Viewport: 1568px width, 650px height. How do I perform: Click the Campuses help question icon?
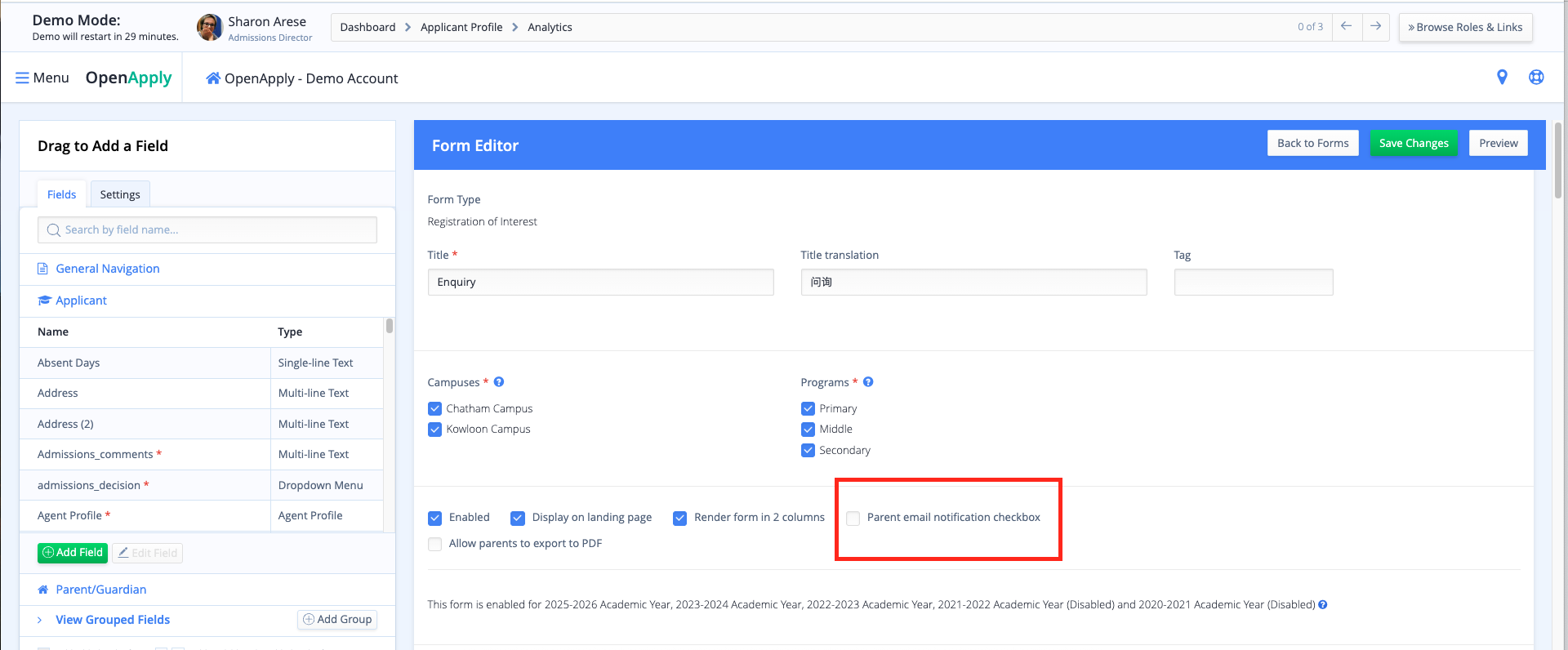point(499,382)
